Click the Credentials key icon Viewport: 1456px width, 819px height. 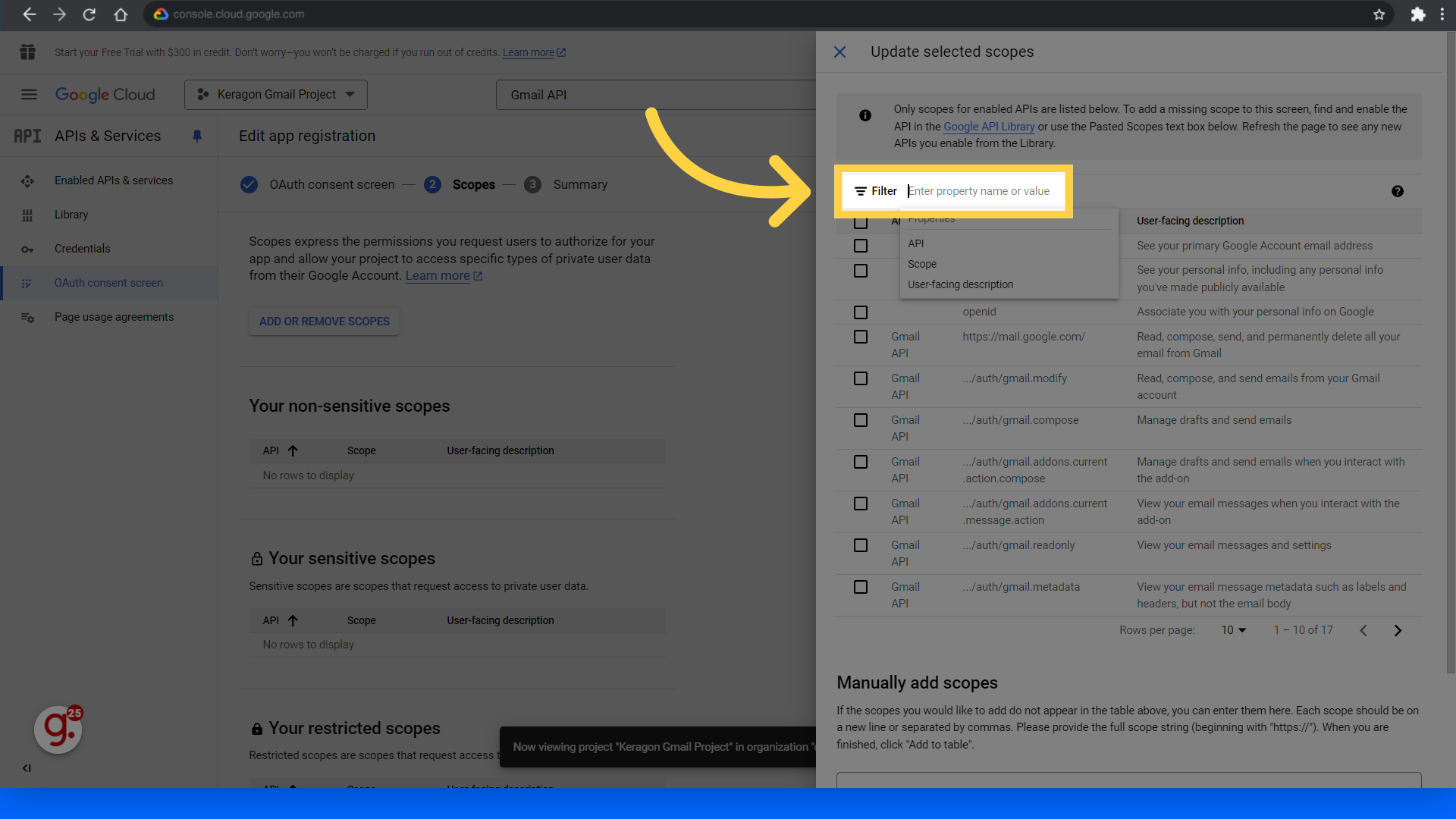pyautogui.click(x=27, y=249)
